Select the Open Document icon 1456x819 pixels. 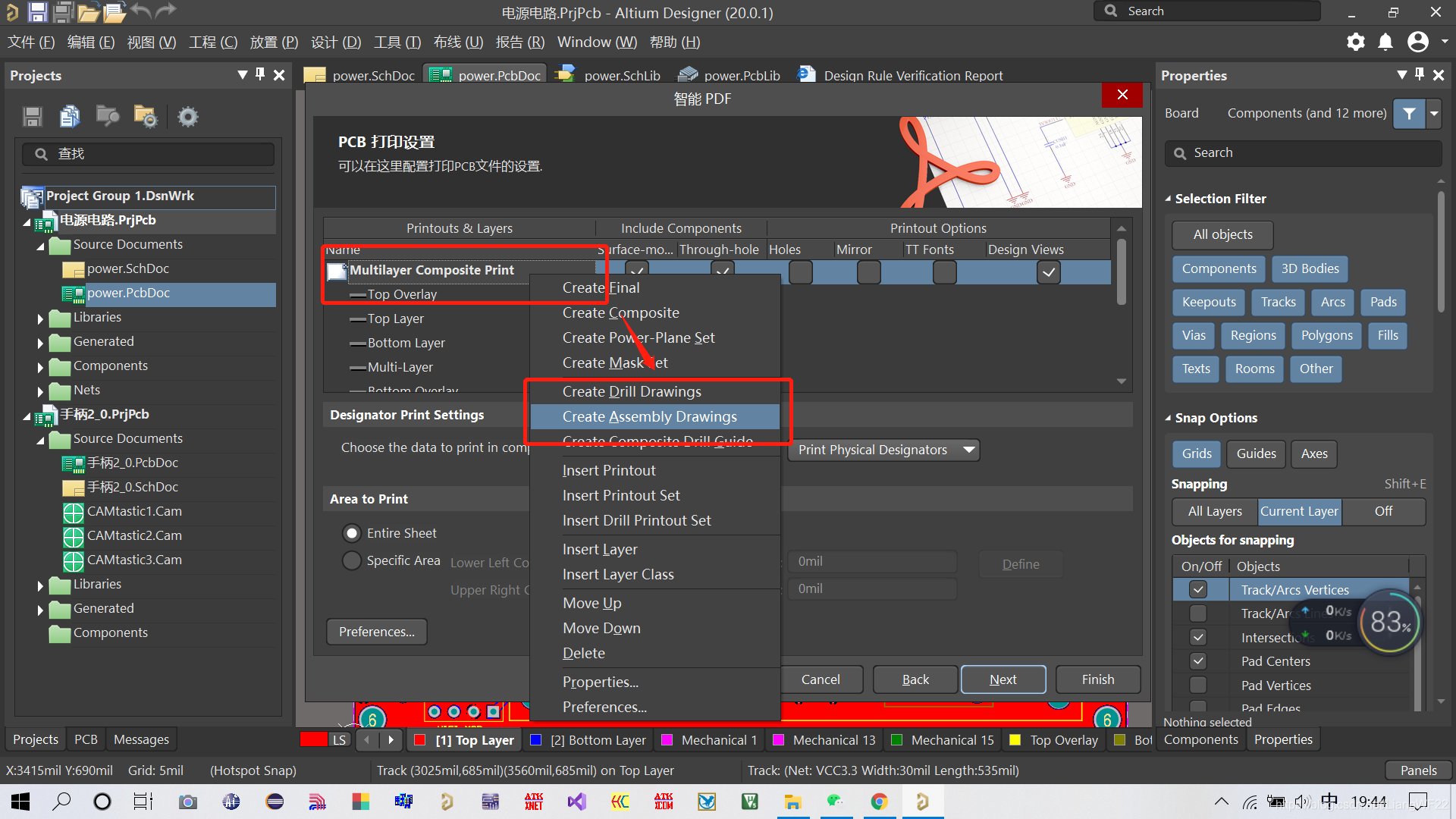click(x=113, y=11)
